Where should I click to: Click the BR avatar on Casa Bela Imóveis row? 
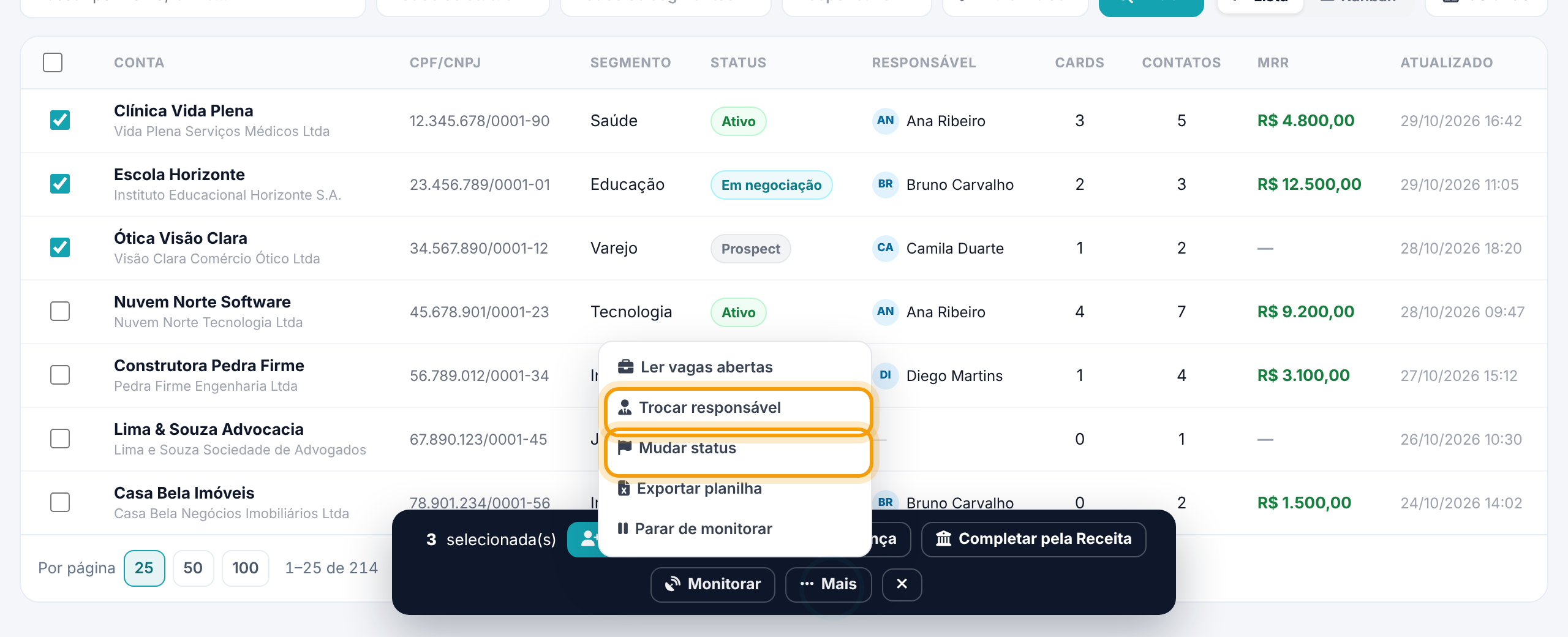pyautogui.click(x=885, y=502)
